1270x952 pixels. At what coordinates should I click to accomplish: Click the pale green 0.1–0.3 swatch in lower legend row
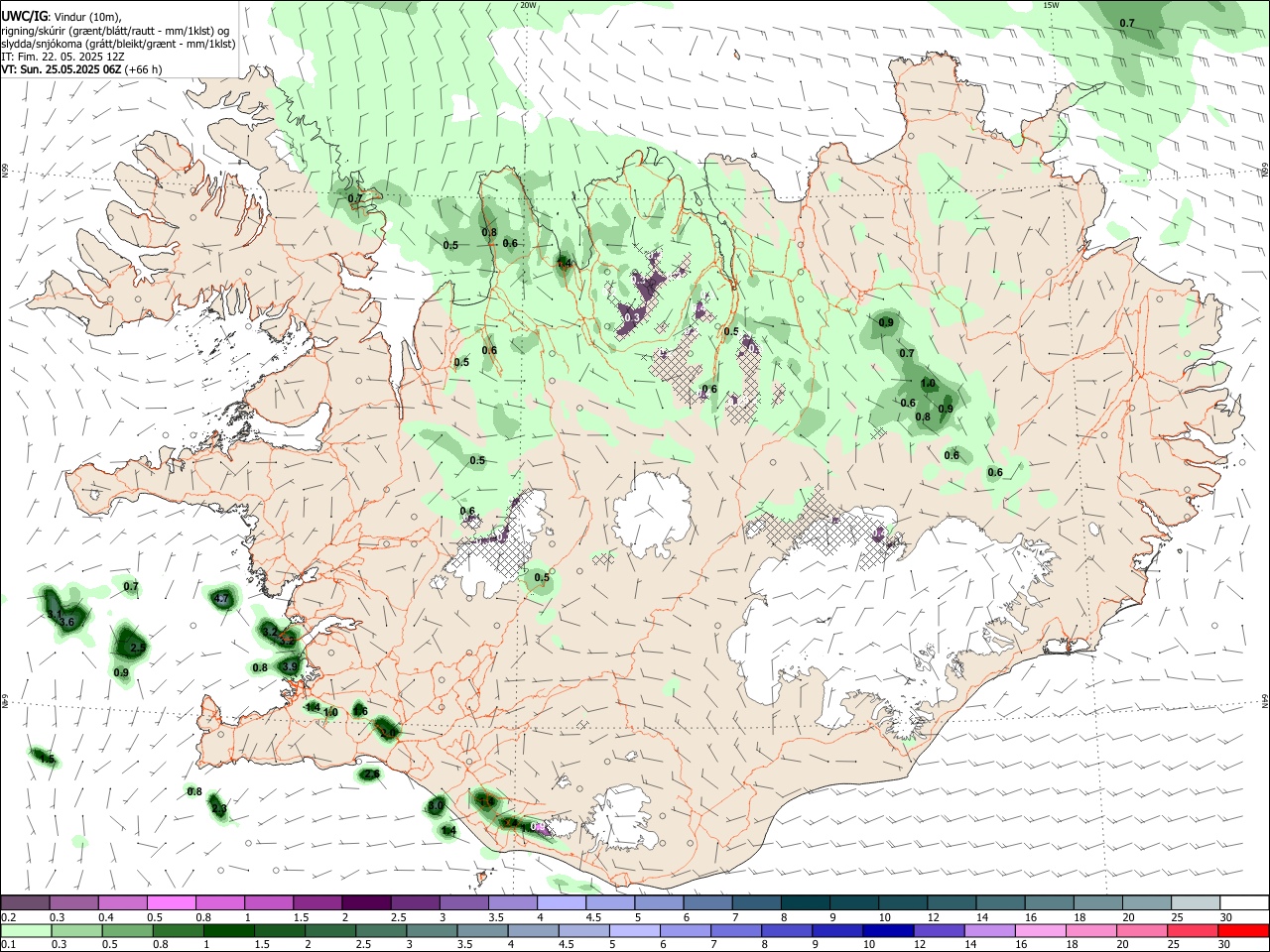pos(24,930)
